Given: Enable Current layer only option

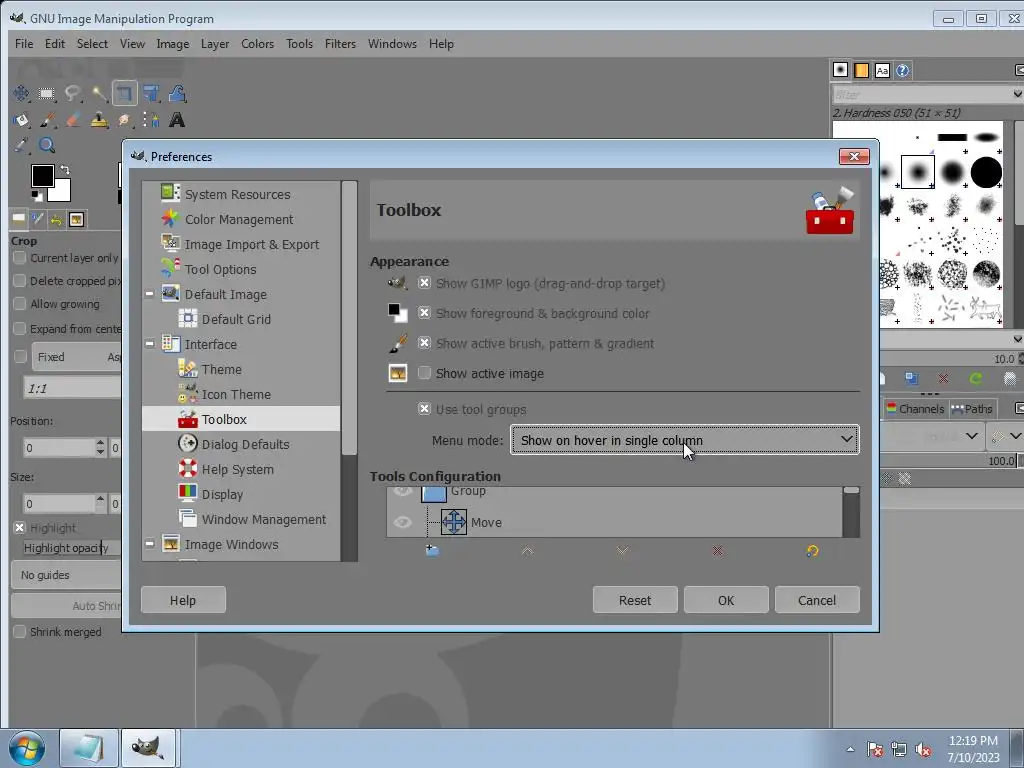Looking at the screenshot, I should 20,258.
